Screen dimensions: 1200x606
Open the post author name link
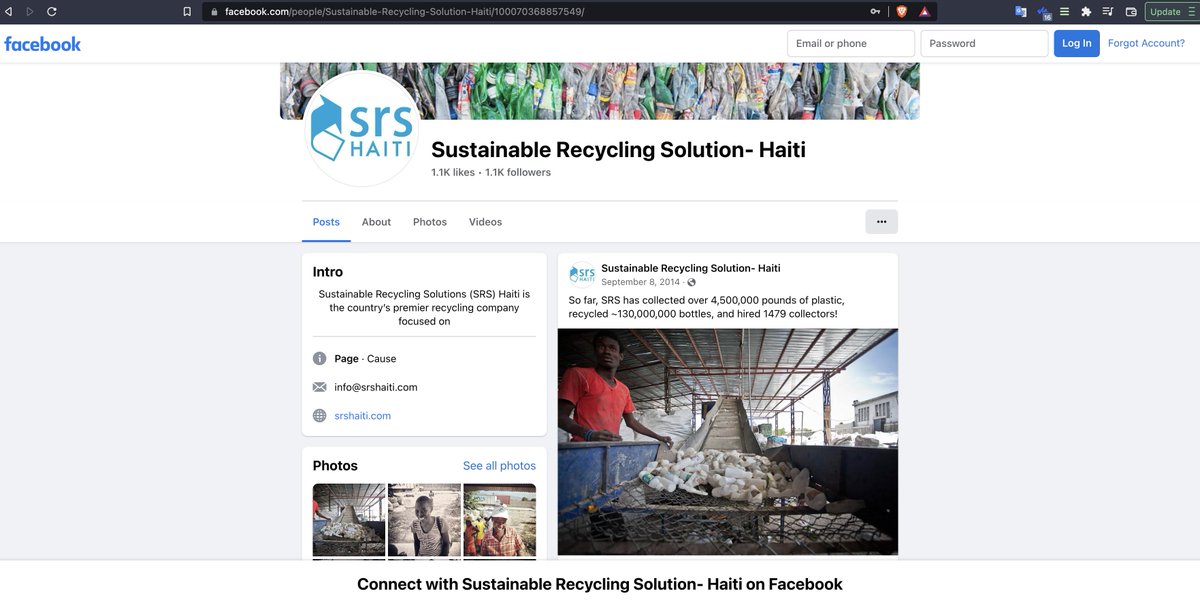691,268
